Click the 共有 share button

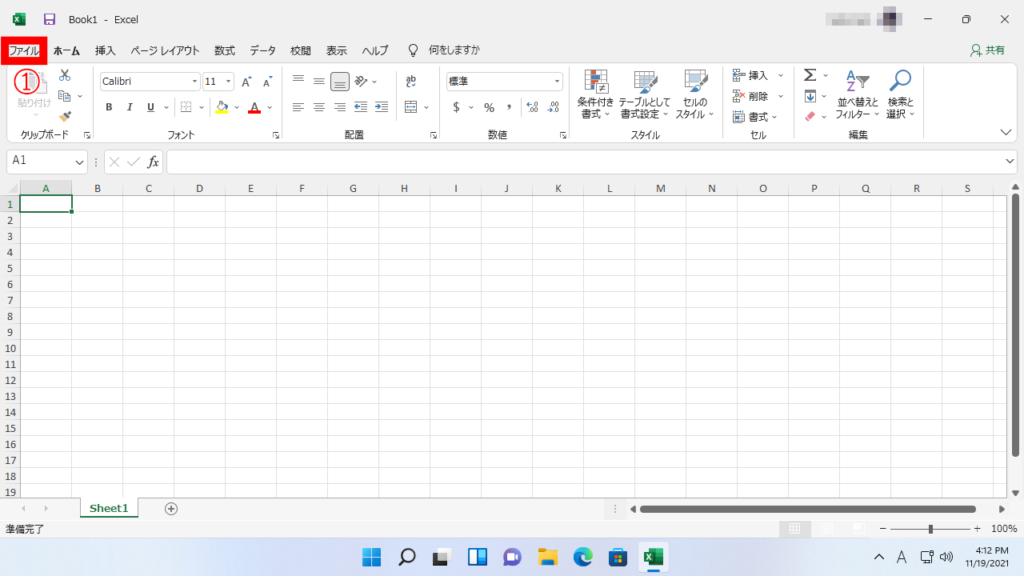click(x=988, y=50)
